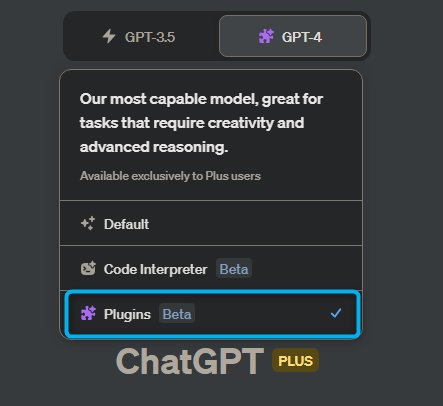
Task: Click the Beta badge beside Plugins
Action: pyautogui.click(x=177, y=314)
